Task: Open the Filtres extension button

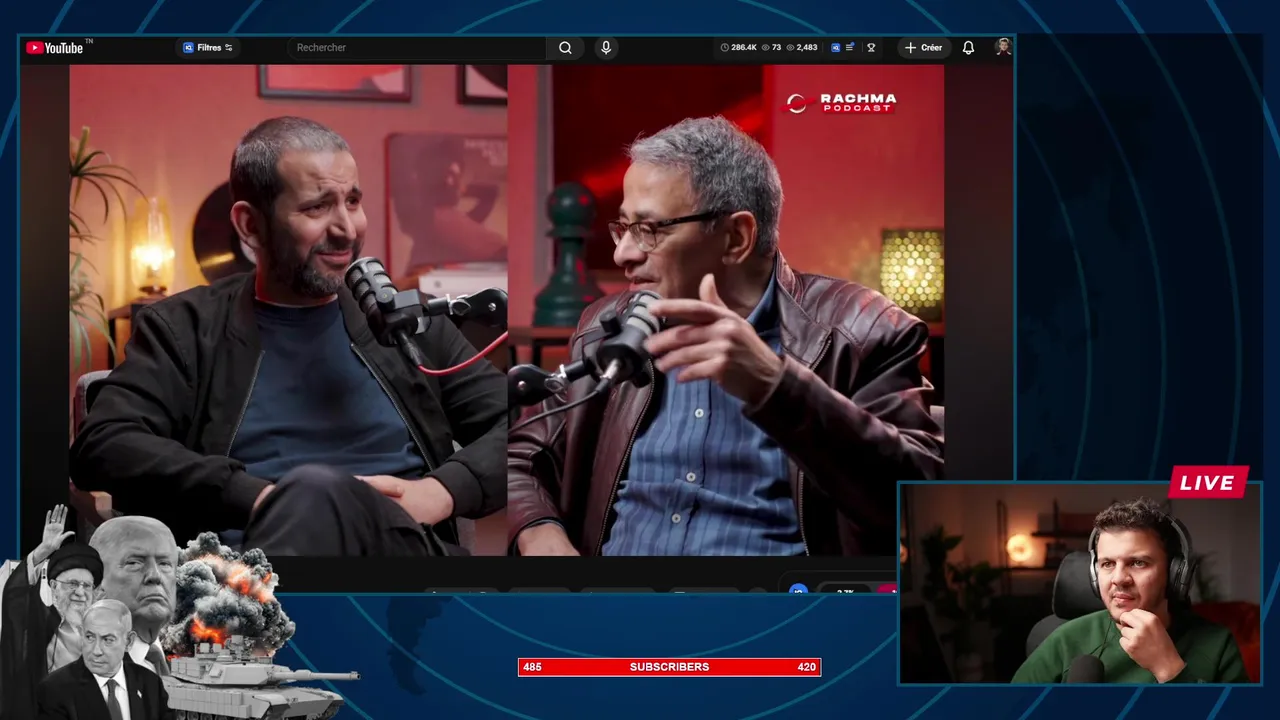Action: click(208, 47)
